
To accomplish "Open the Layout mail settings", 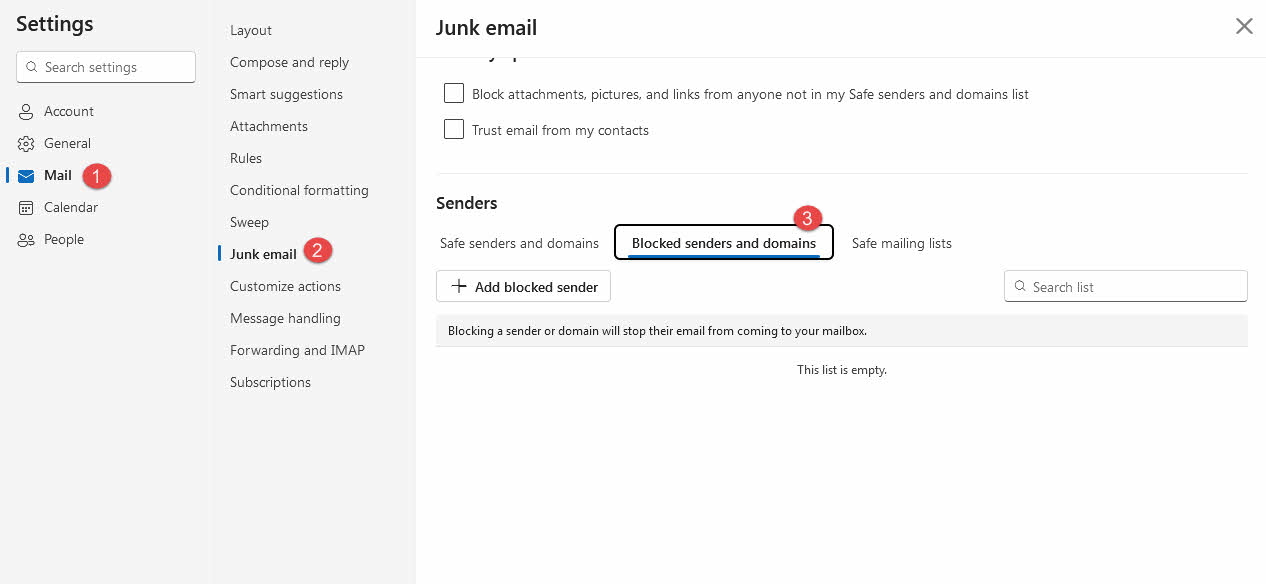I will click(251, 30).
